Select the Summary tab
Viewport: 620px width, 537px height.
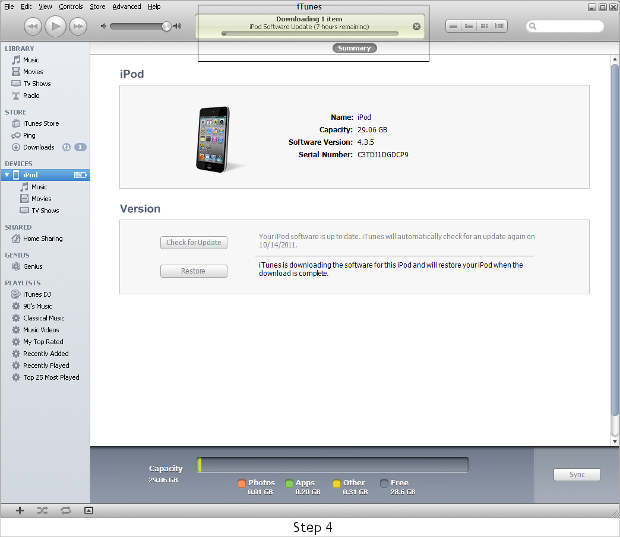click(x=354, y=48)
